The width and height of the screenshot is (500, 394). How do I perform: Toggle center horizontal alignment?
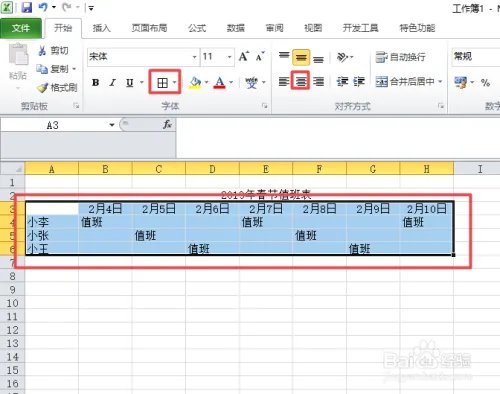(x=301, y=81)
